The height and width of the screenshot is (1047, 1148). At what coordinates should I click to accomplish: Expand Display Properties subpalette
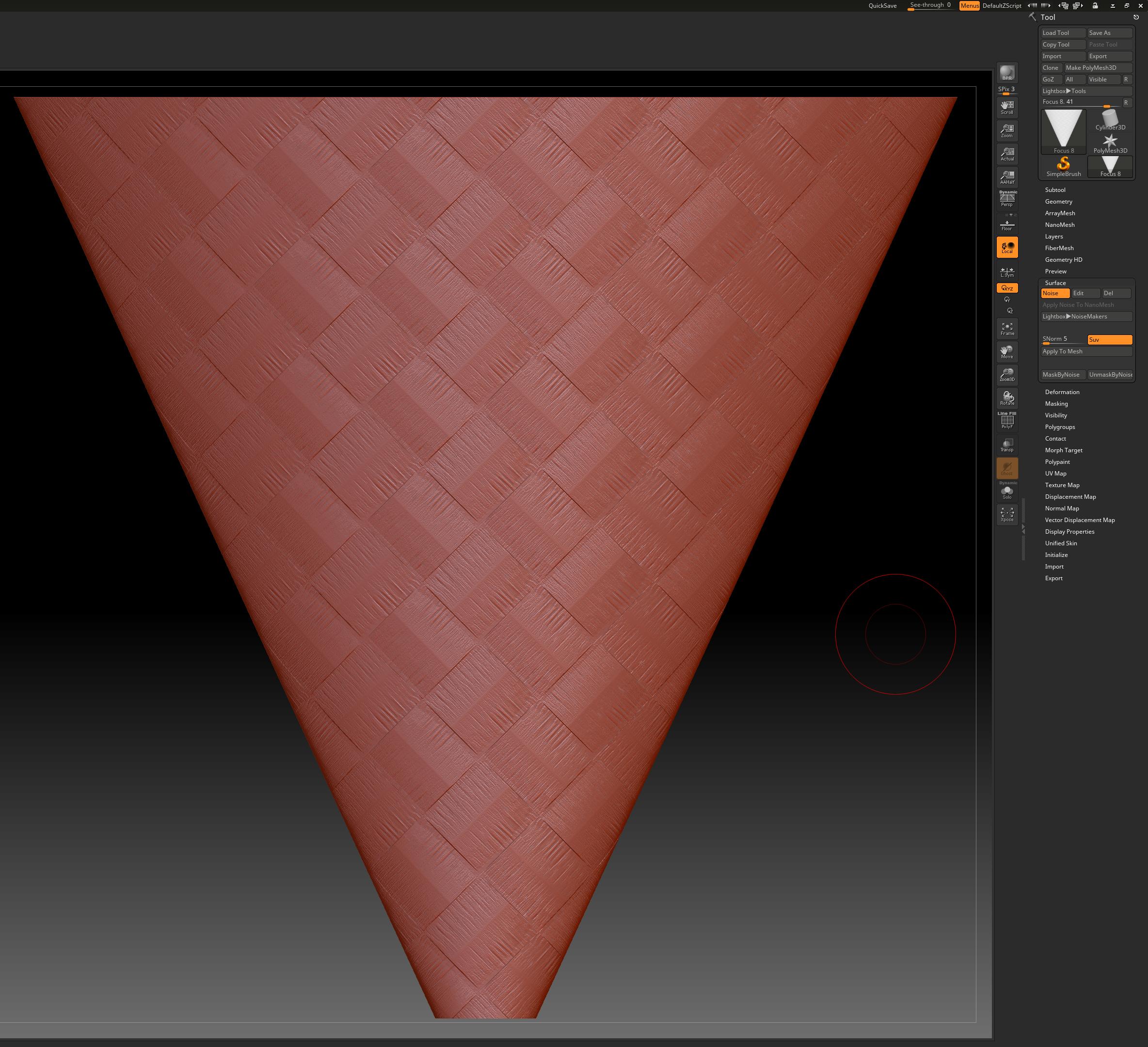(x=1069, y=532)
